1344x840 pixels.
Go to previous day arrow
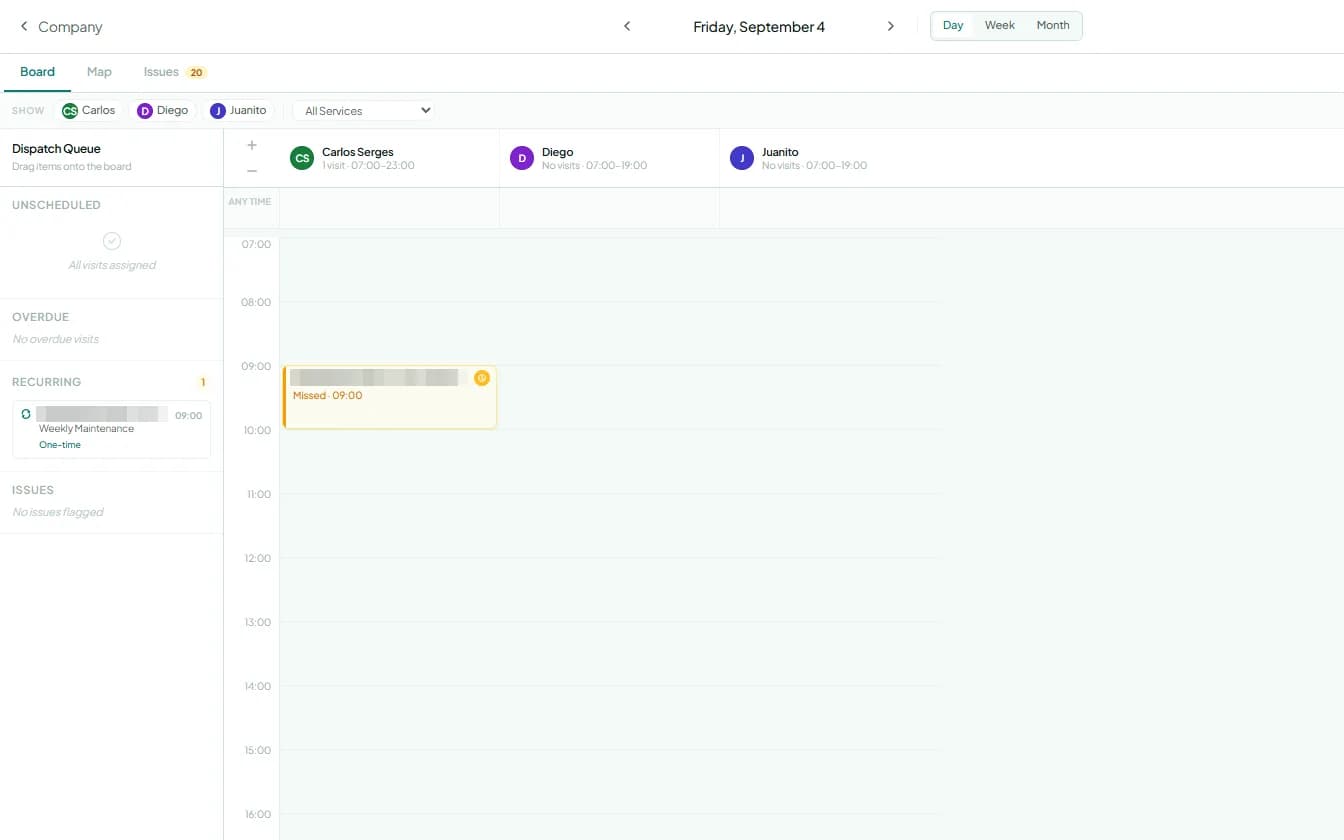coord(627,26)
